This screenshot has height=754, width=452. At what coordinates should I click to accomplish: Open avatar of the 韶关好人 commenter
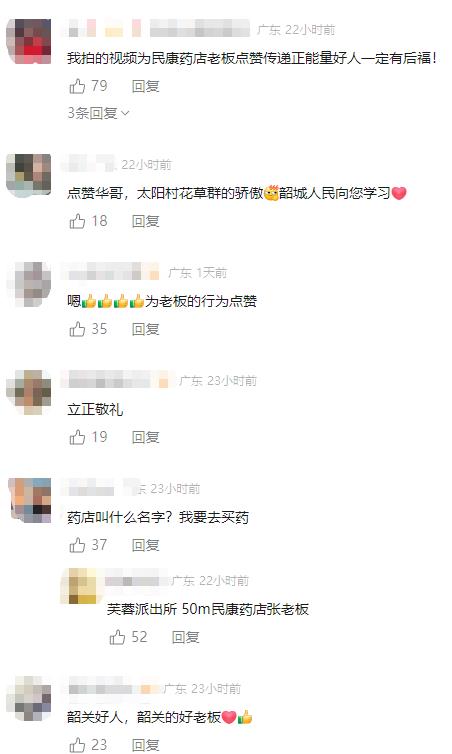pos(29,698)
